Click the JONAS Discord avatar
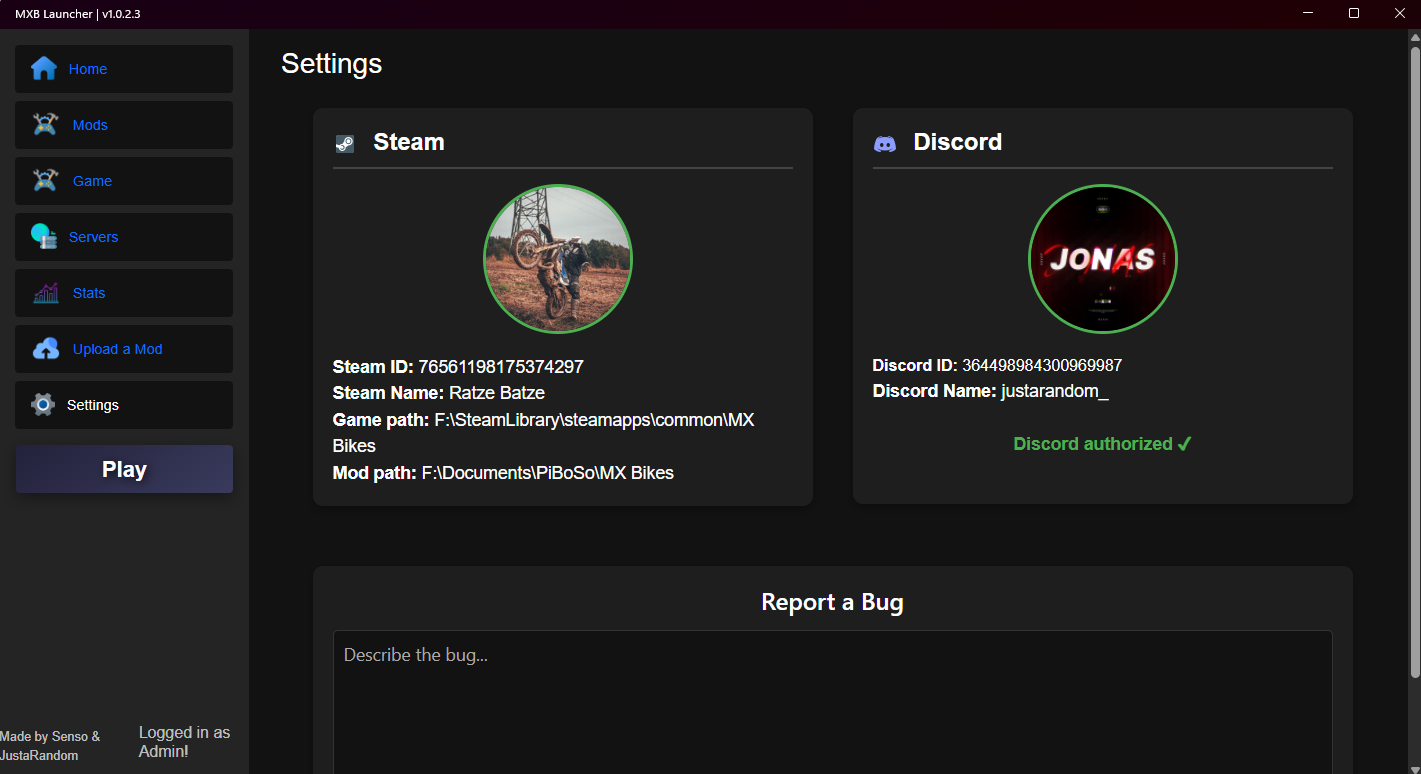Viewport: 1421px width, 774px height. (1102, 259)
